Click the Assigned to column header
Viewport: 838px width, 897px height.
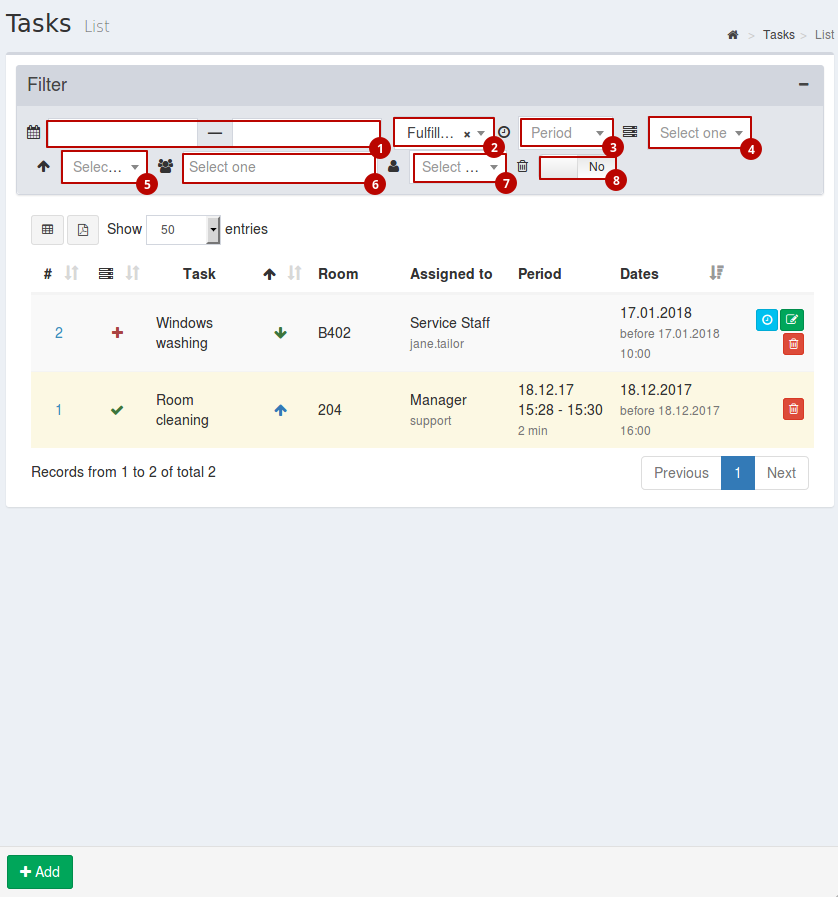click(451, 274)
